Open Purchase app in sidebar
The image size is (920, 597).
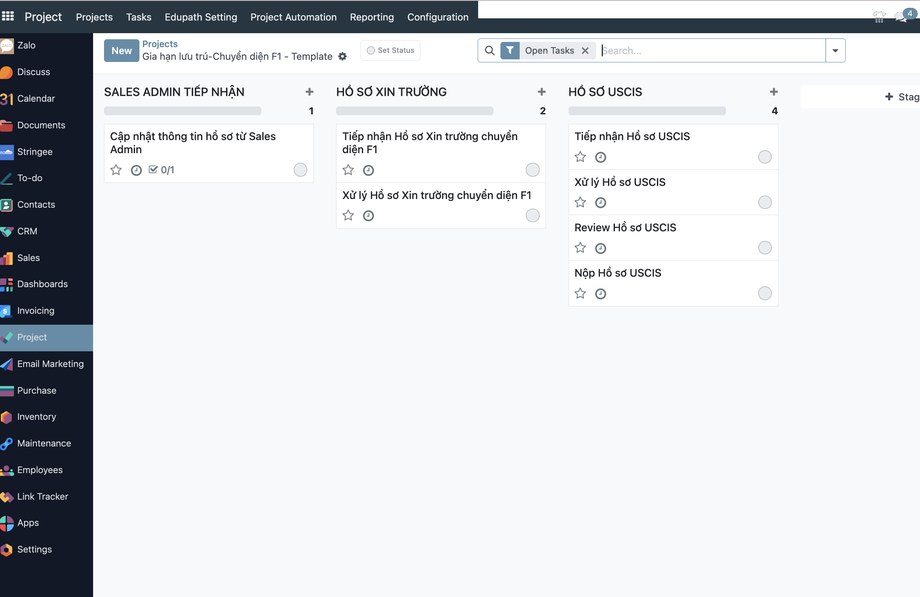[x=46, y=390]
